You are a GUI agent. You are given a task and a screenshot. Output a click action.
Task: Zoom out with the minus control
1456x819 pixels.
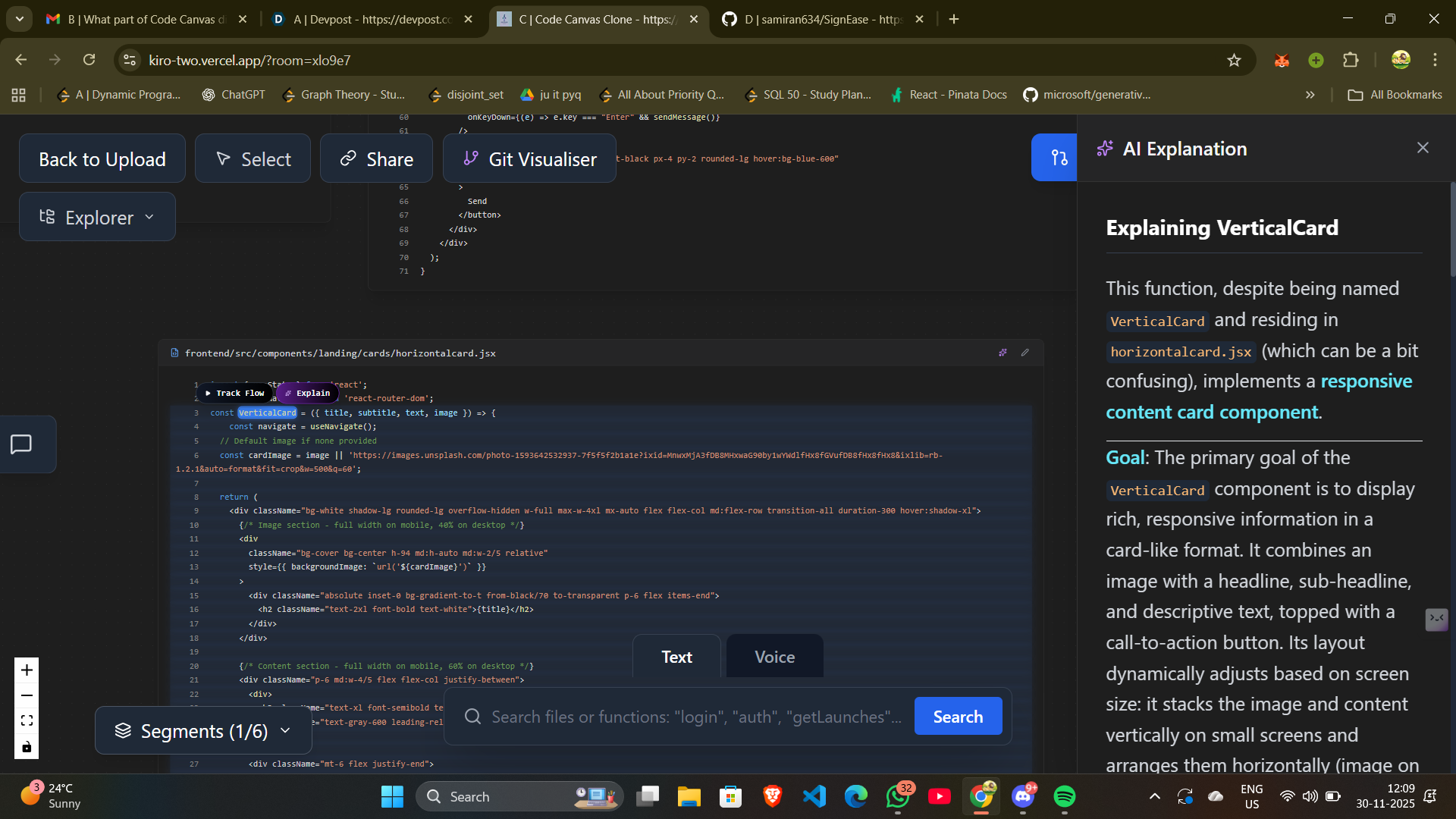pos(27,695)
